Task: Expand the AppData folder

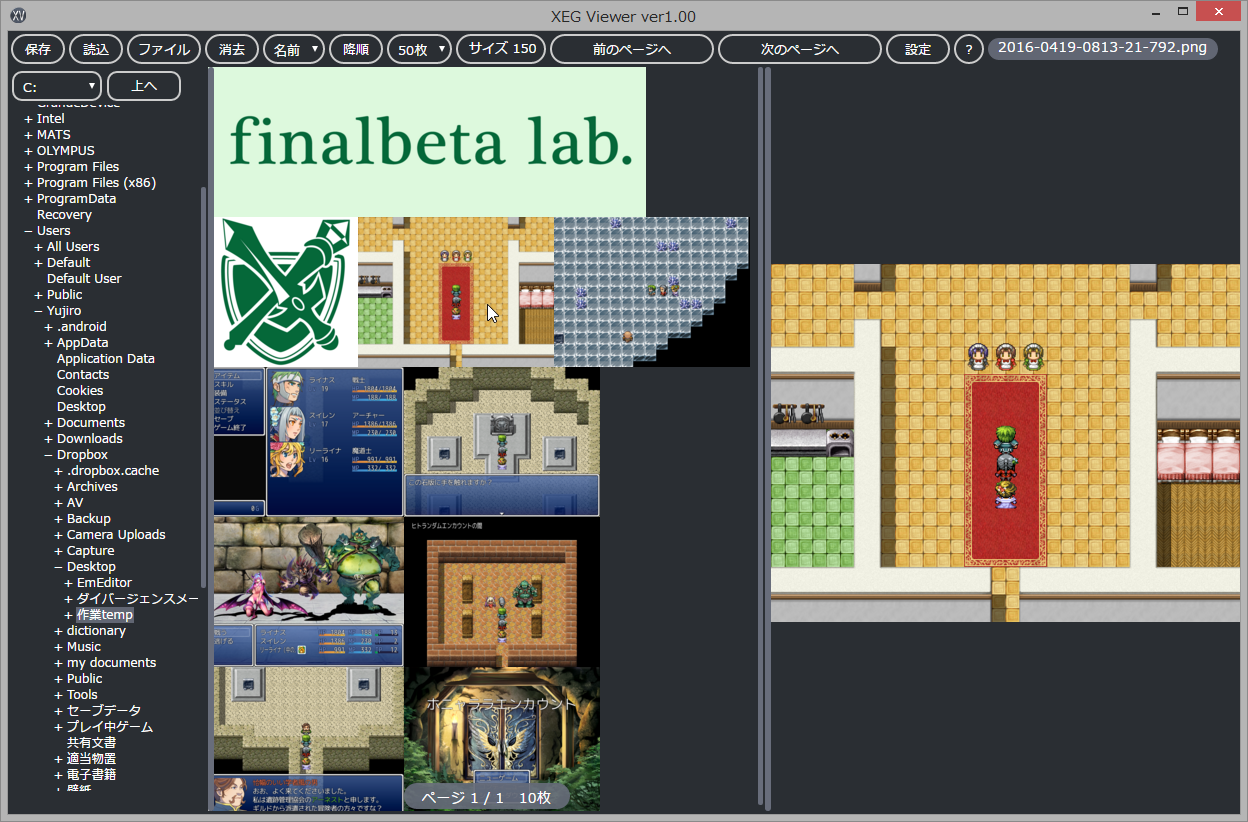Action: point(49,343)
